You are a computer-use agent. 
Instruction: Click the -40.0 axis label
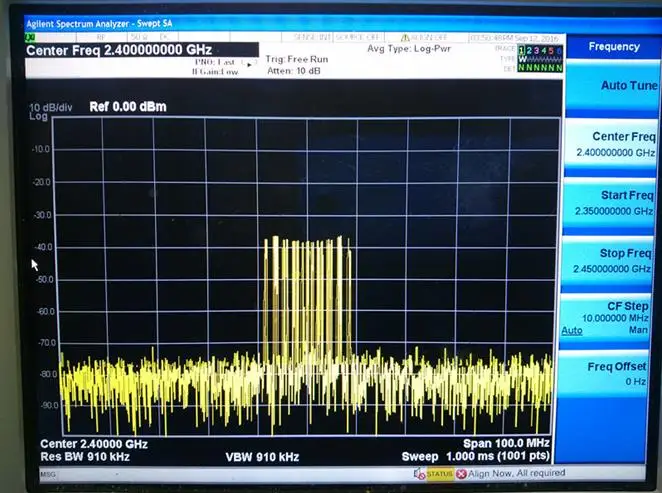(x=43, y=247)
